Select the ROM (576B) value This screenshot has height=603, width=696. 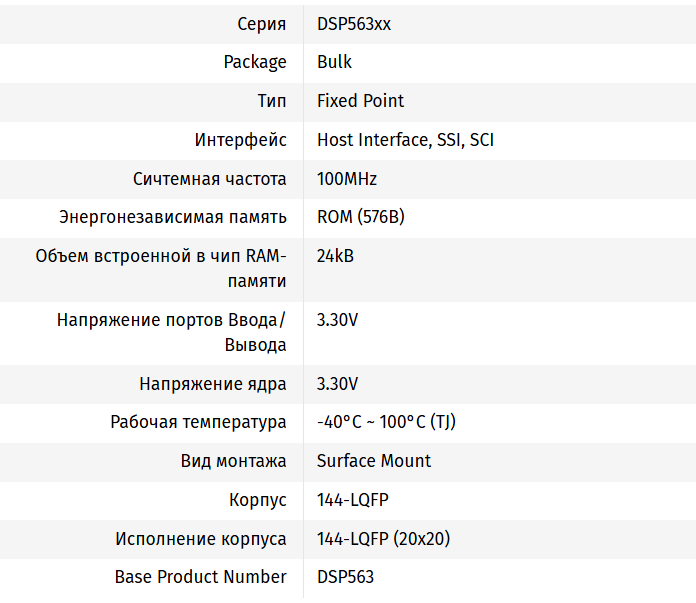coord(360,217)
